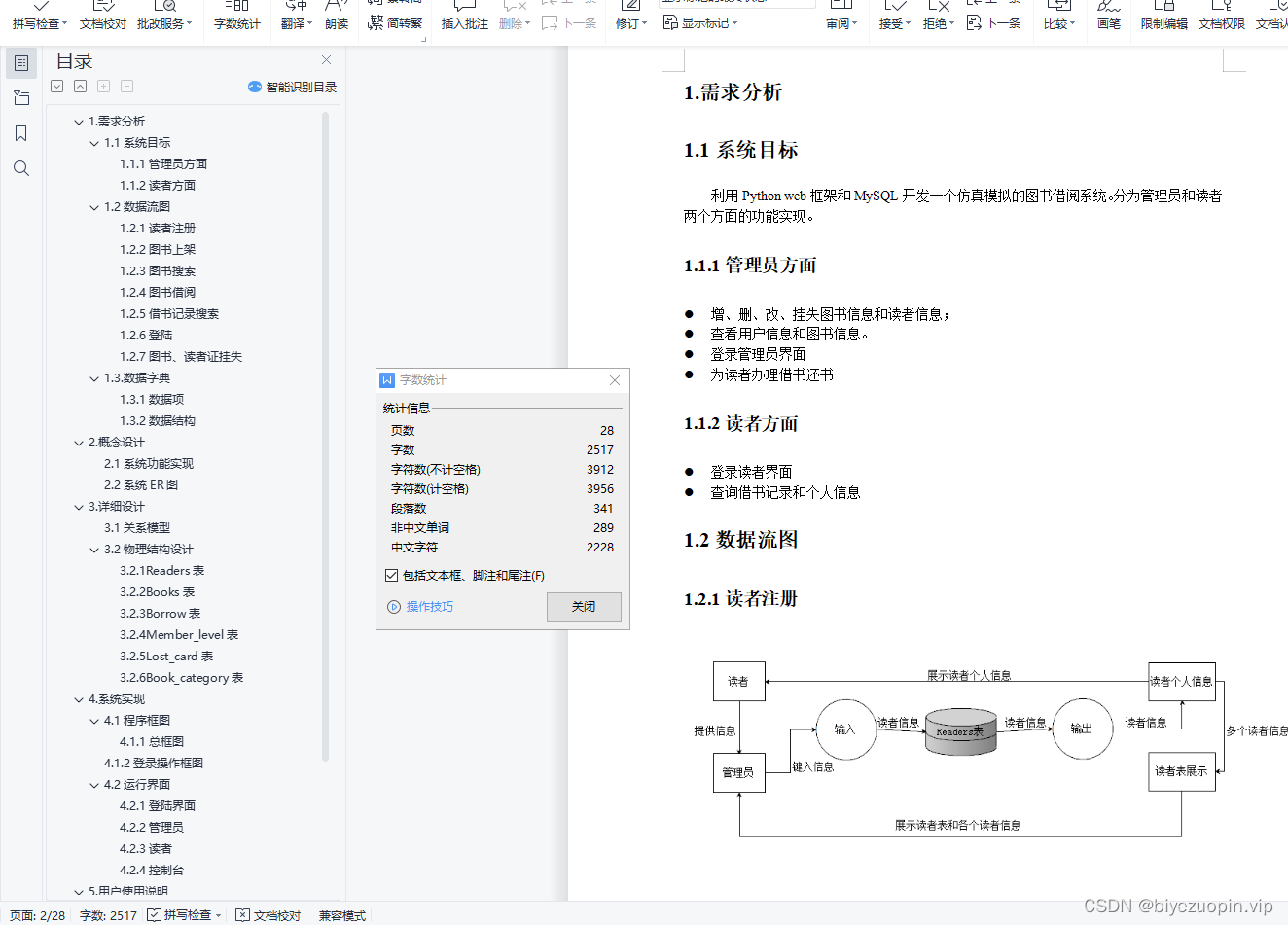1288x925 pixels.
Task: Toggle 包括文本框、脚注和尾注 checkbox
Action: (391, 576)
